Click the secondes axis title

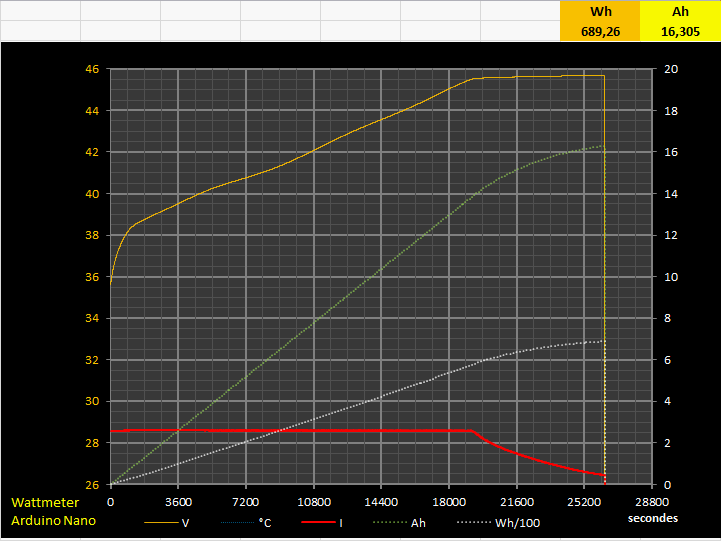(652, 518)
